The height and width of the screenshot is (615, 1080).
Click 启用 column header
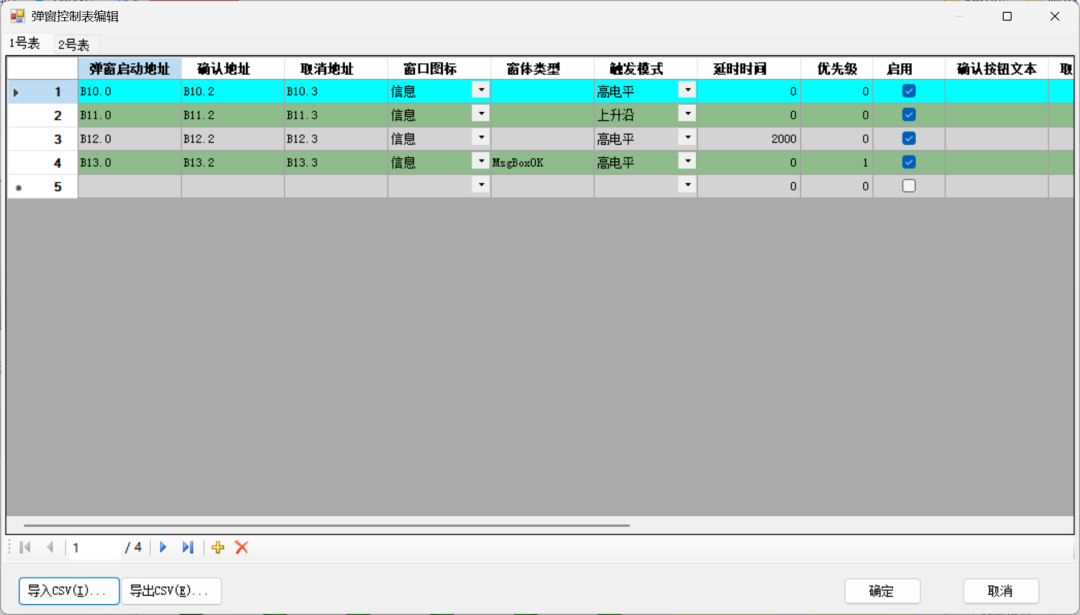908,69
